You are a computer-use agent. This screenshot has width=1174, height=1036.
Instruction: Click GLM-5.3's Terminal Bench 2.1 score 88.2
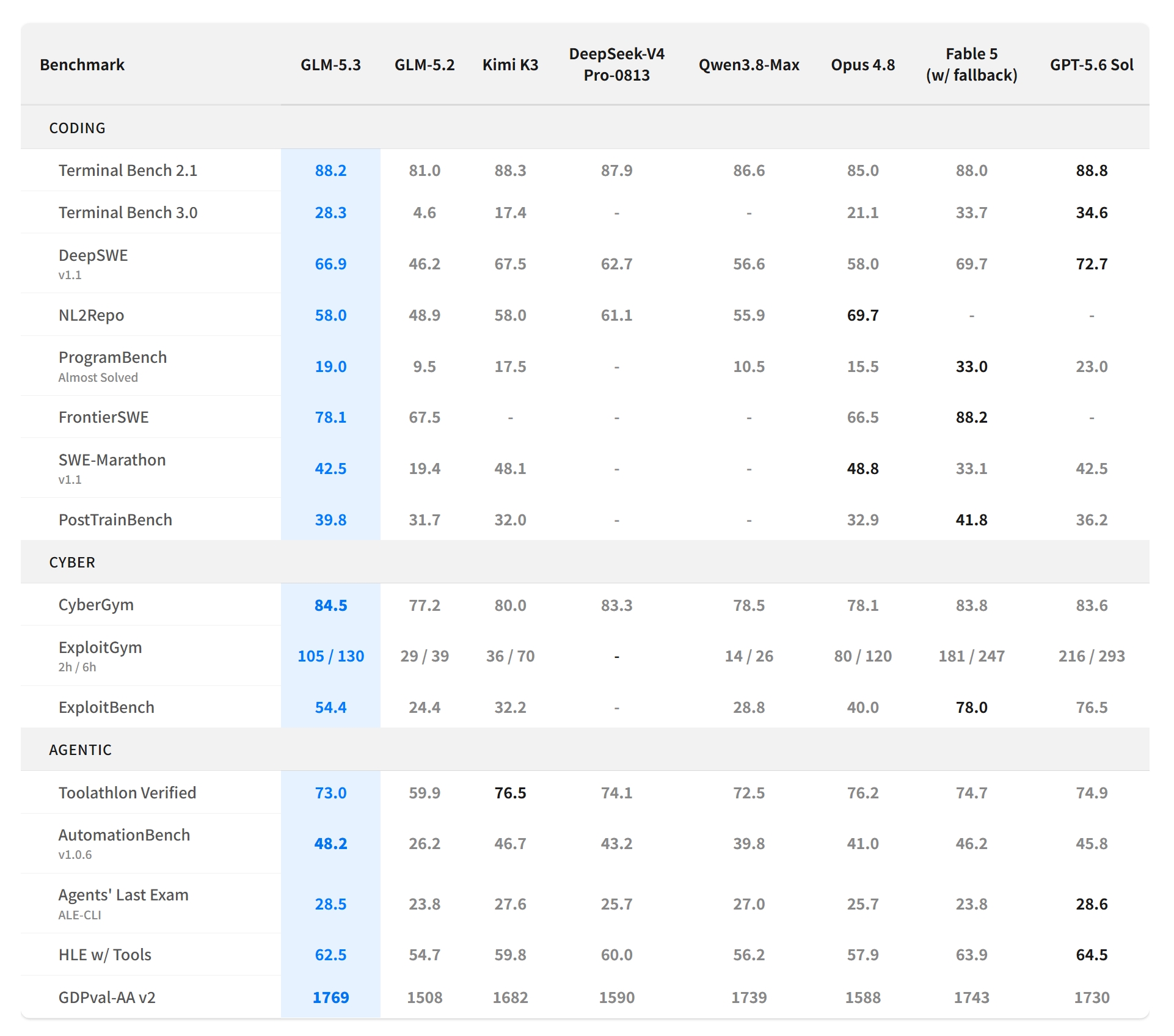(330, 170)
